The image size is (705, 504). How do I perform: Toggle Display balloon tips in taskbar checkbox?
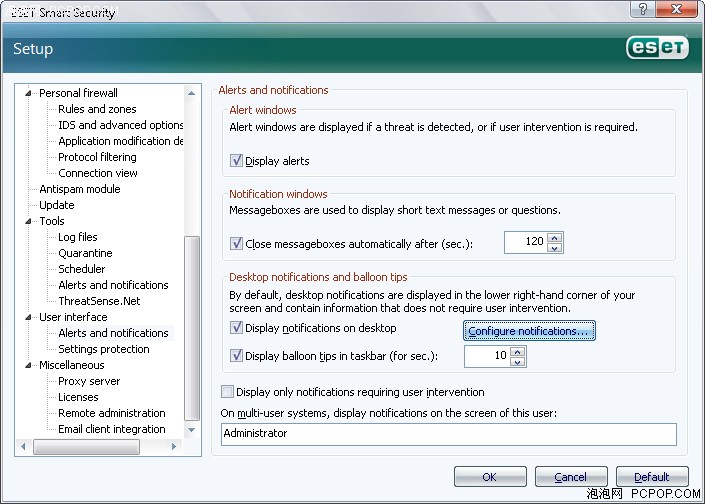[x=236, y=356]
